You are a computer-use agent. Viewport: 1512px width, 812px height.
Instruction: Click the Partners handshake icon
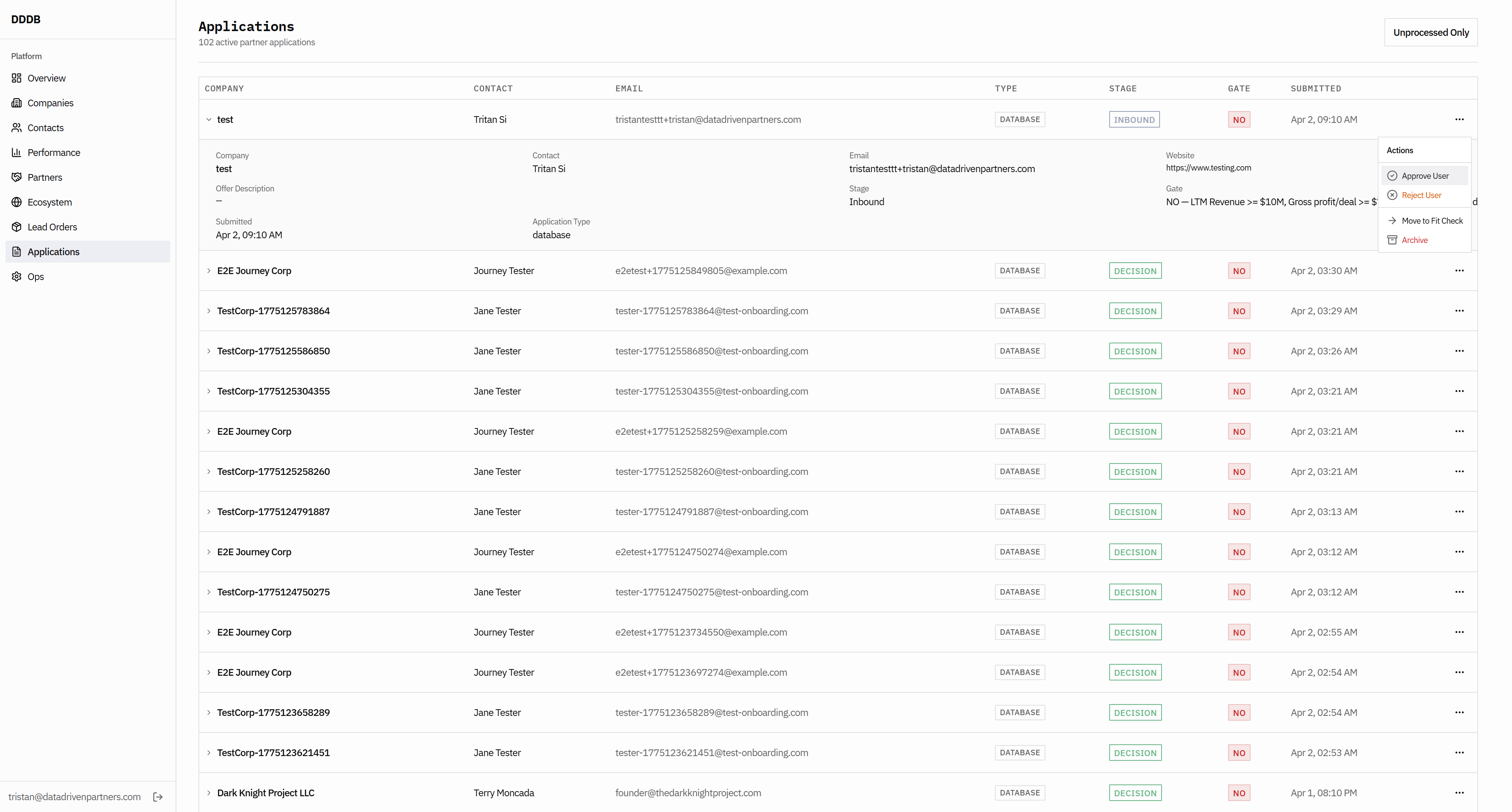coord(17,177)
